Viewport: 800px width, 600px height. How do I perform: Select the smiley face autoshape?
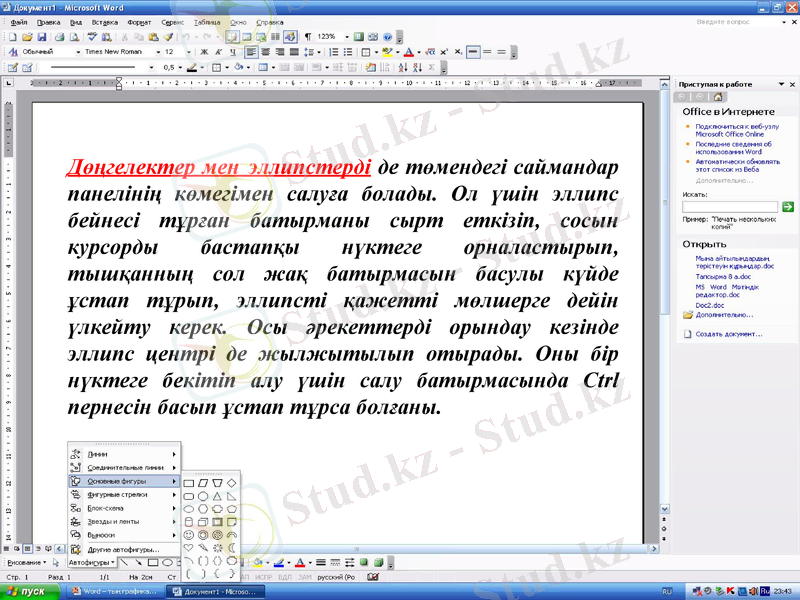pyautogui.click(x=187, y=533)
